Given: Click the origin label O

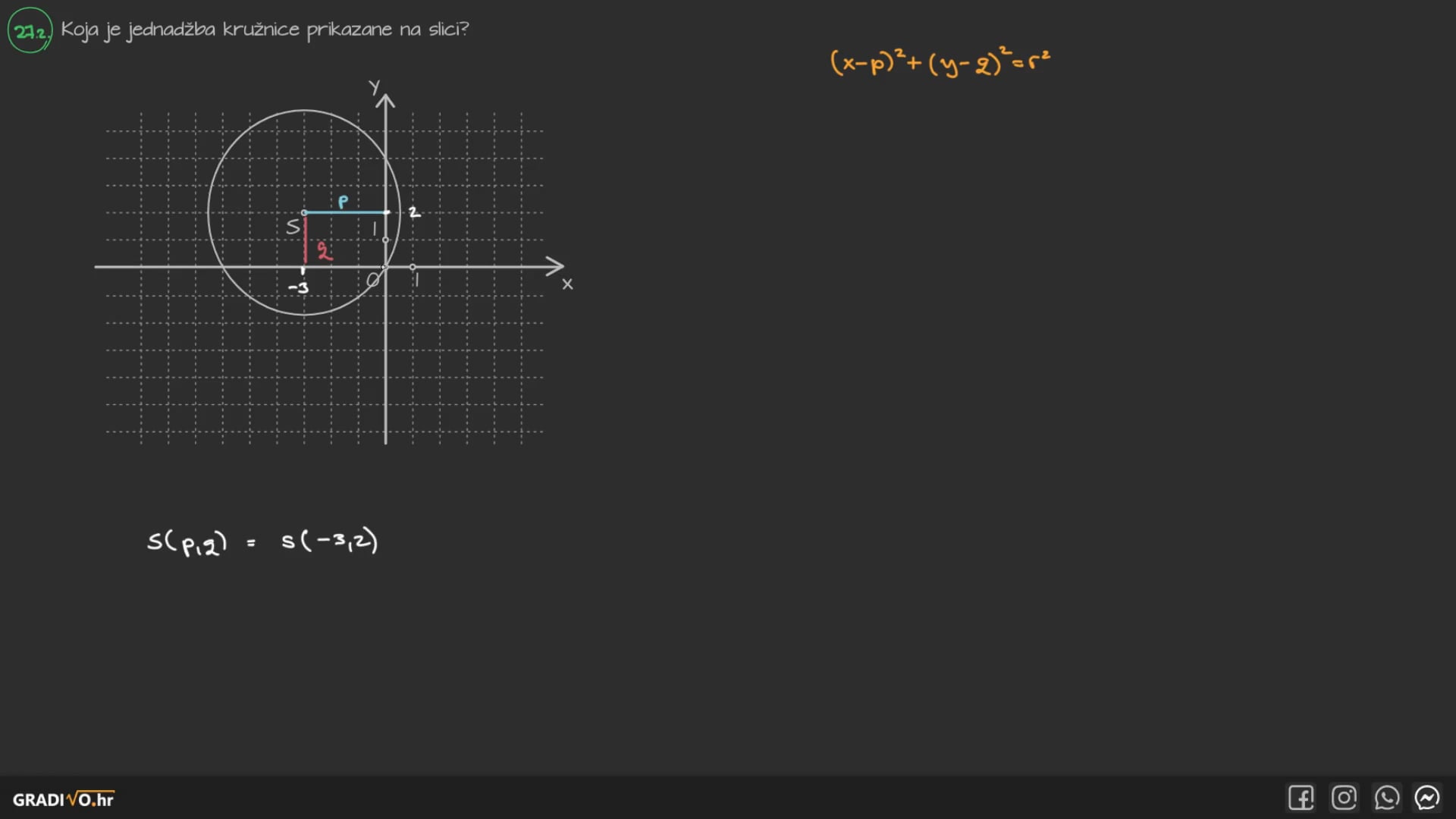Looking at the screenshot, I should tap(372, 281).
